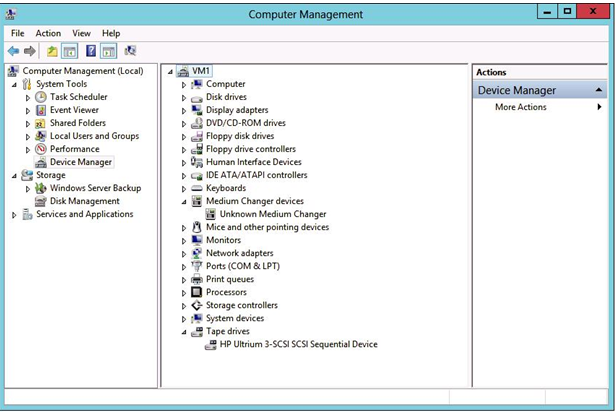Click the Shared Folders icon
Viewport: 615px width, 412px height.
(x=40, y=123)
